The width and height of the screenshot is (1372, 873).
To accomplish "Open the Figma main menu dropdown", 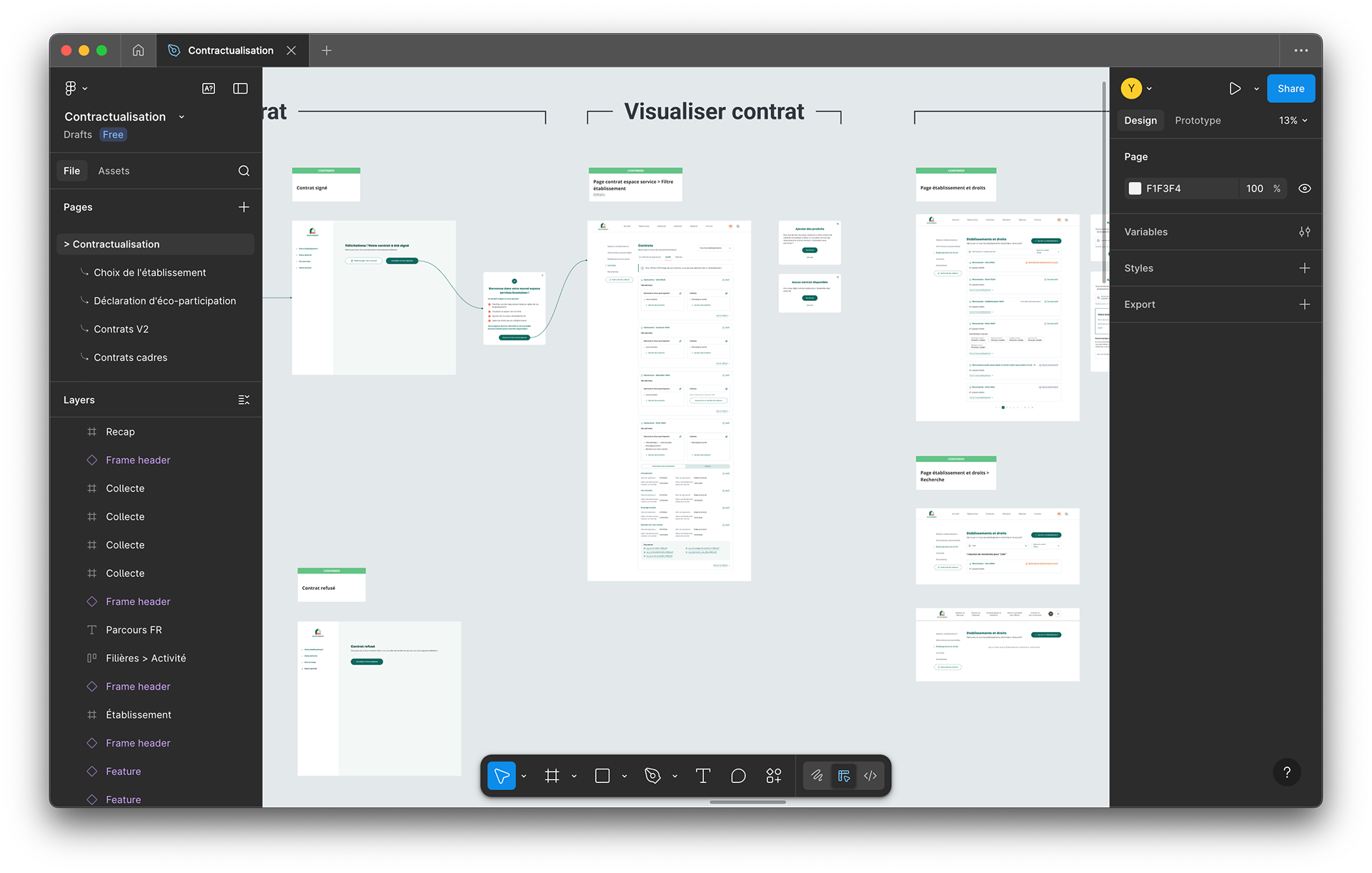I will coord(76,89).
